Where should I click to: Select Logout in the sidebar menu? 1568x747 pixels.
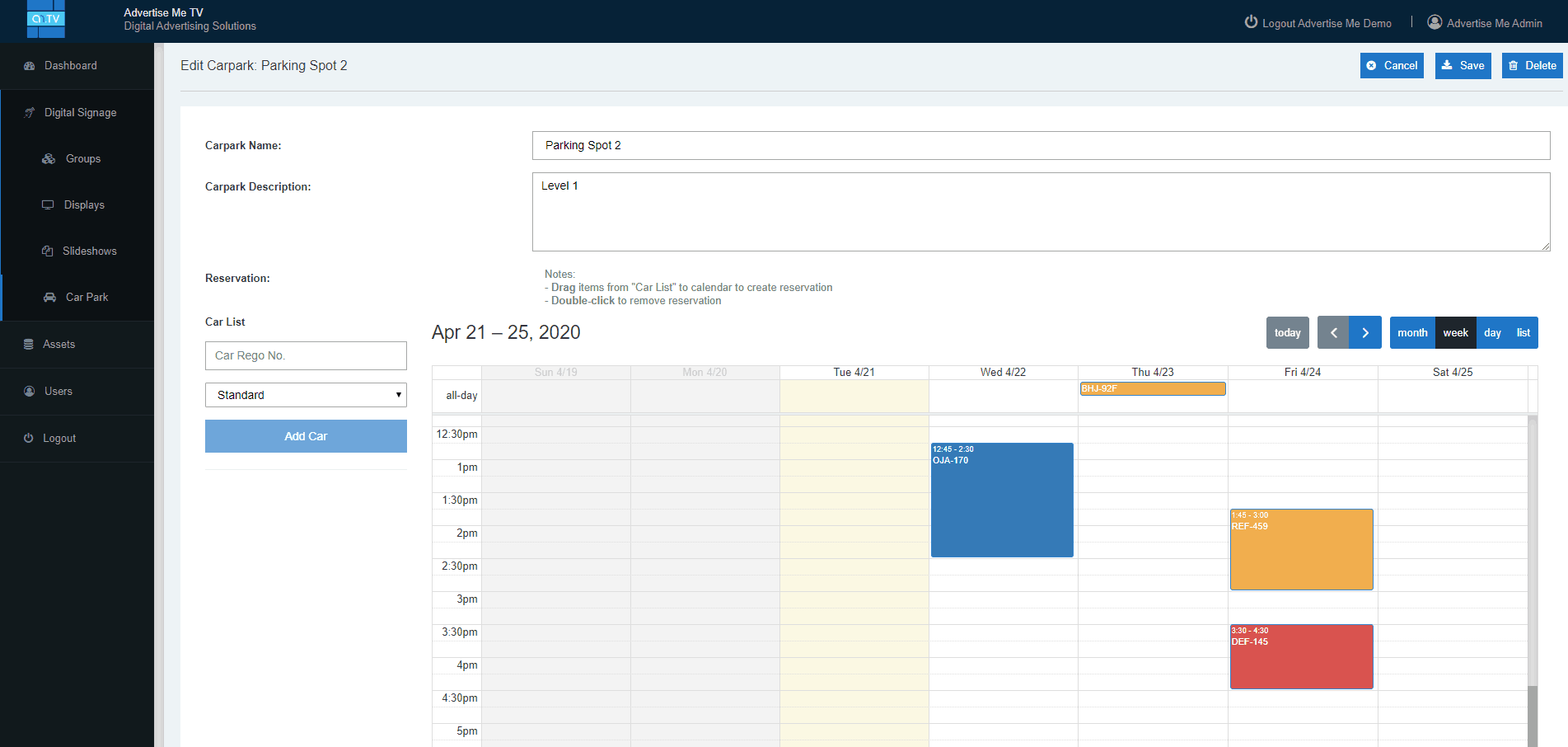coord(59,439)
